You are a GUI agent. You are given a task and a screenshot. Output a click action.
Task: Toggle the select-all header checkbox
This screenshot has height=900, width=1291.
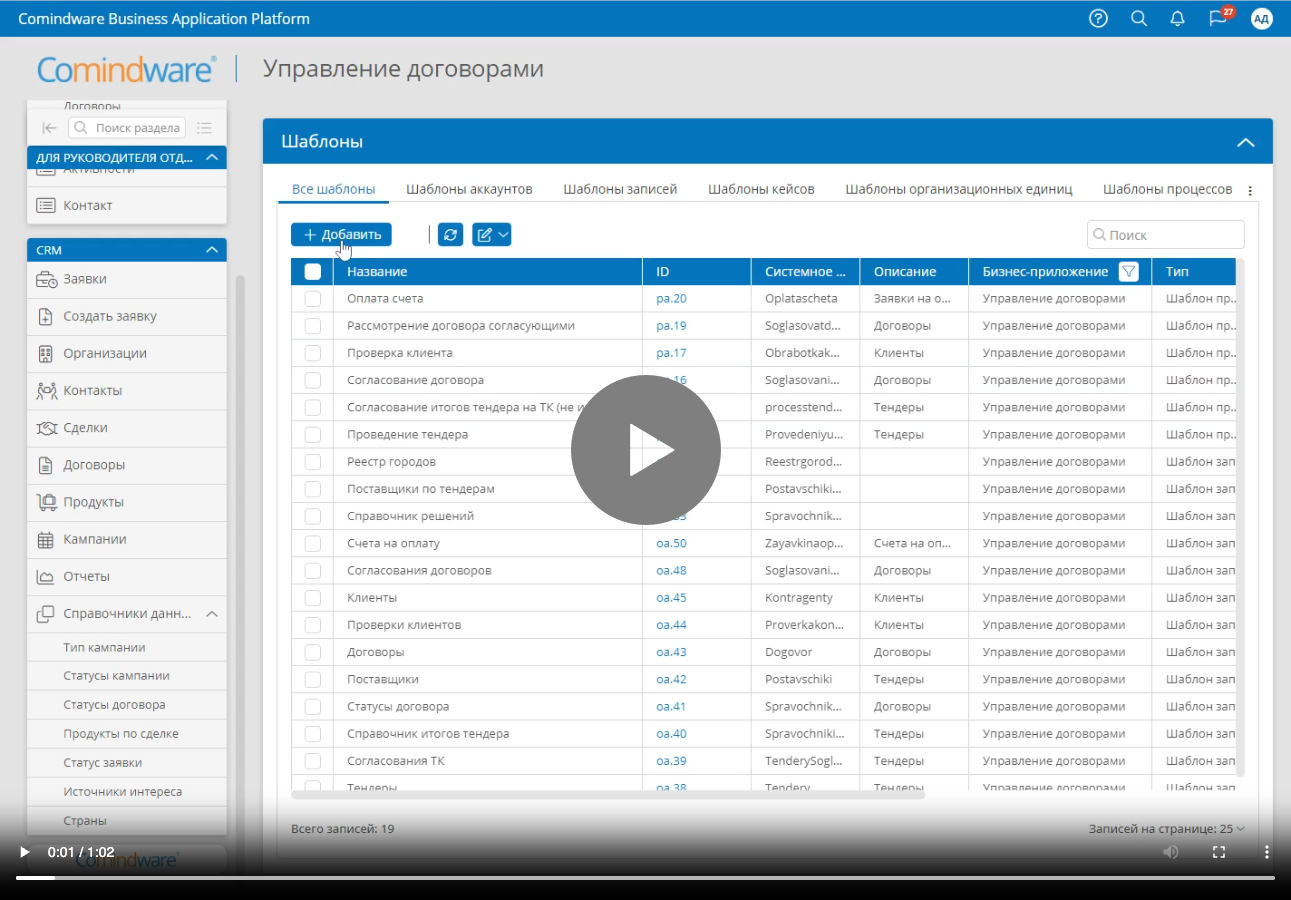pyautogui.click(x=313, y=271)
